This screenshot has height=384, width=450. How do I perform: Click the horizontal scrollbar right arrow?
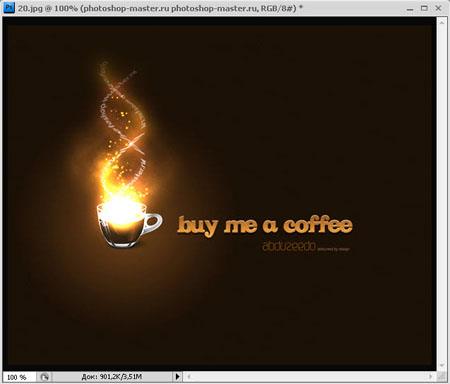click(431, 377)
